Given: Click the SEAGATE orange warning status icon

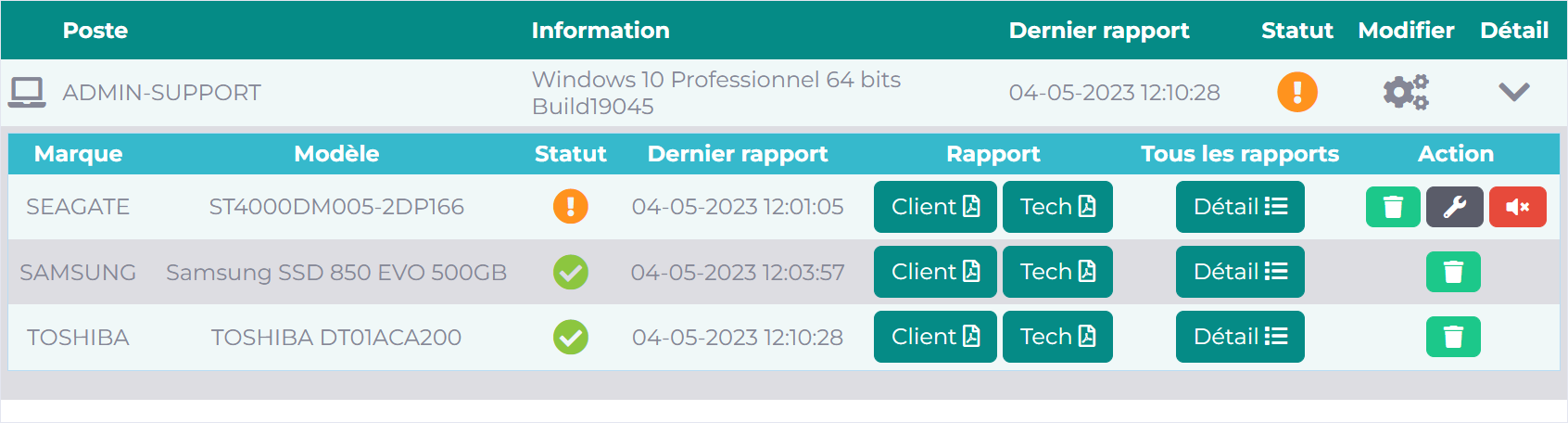Looking at the screenshot, I should click(x=571, y=206).
